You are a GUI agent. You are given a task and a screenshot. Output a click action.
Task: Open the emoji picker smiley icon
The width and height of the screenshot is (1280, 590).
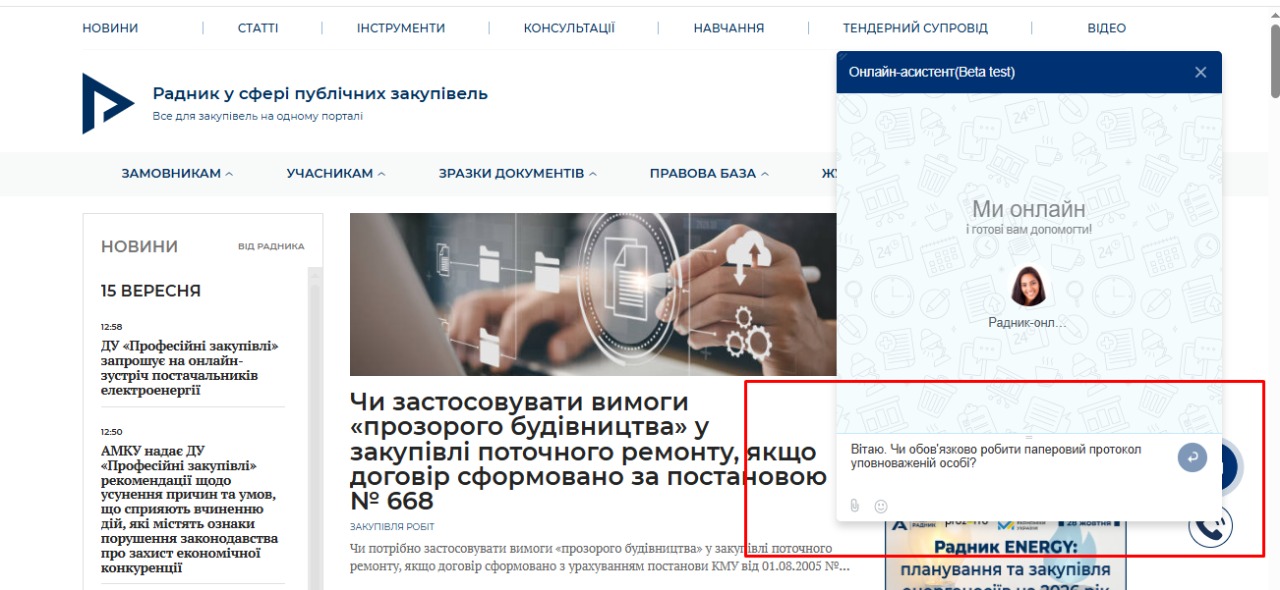tap(881, 507)
